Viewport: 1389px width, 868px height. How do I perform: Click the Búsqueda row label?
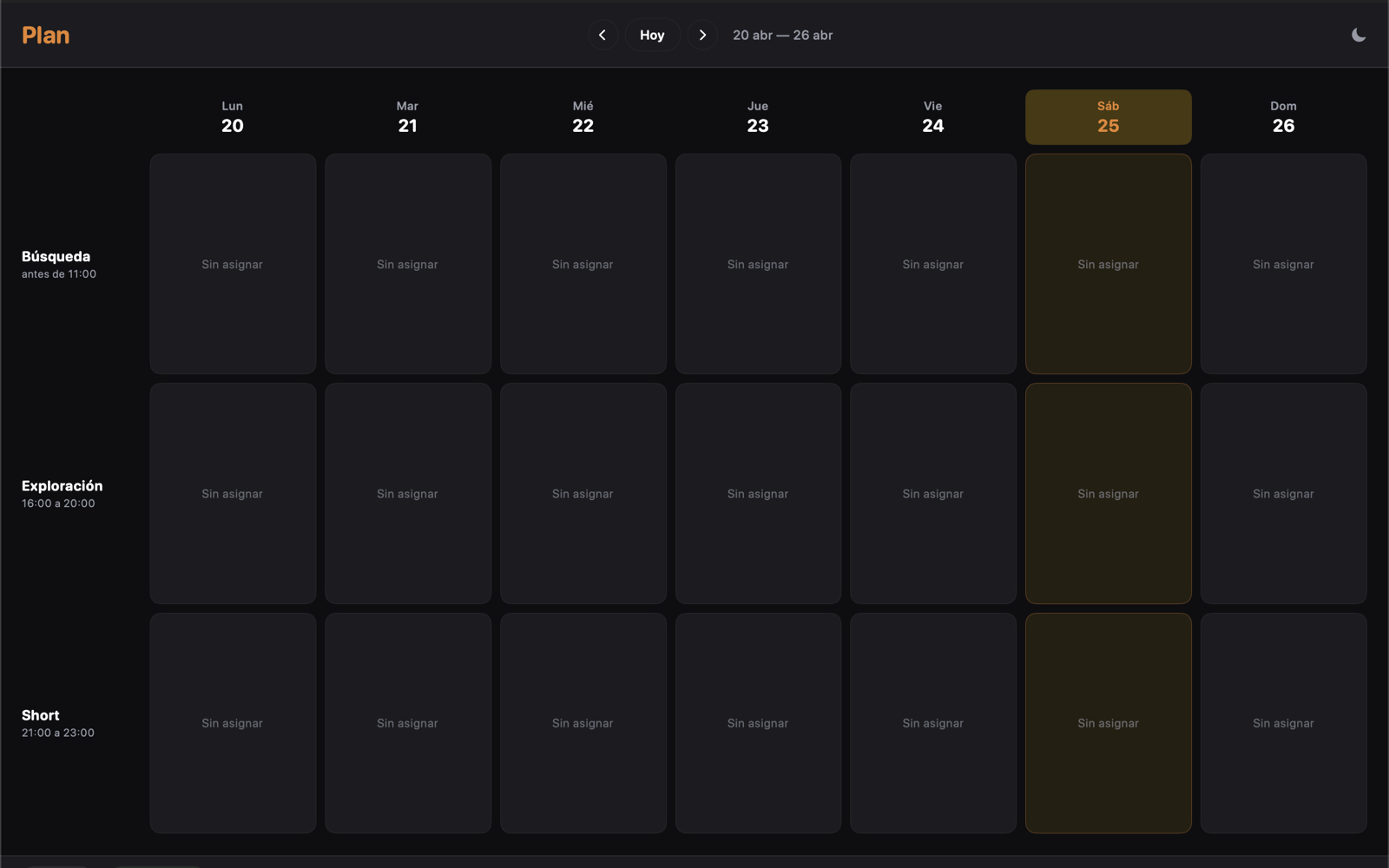(56, 257)
